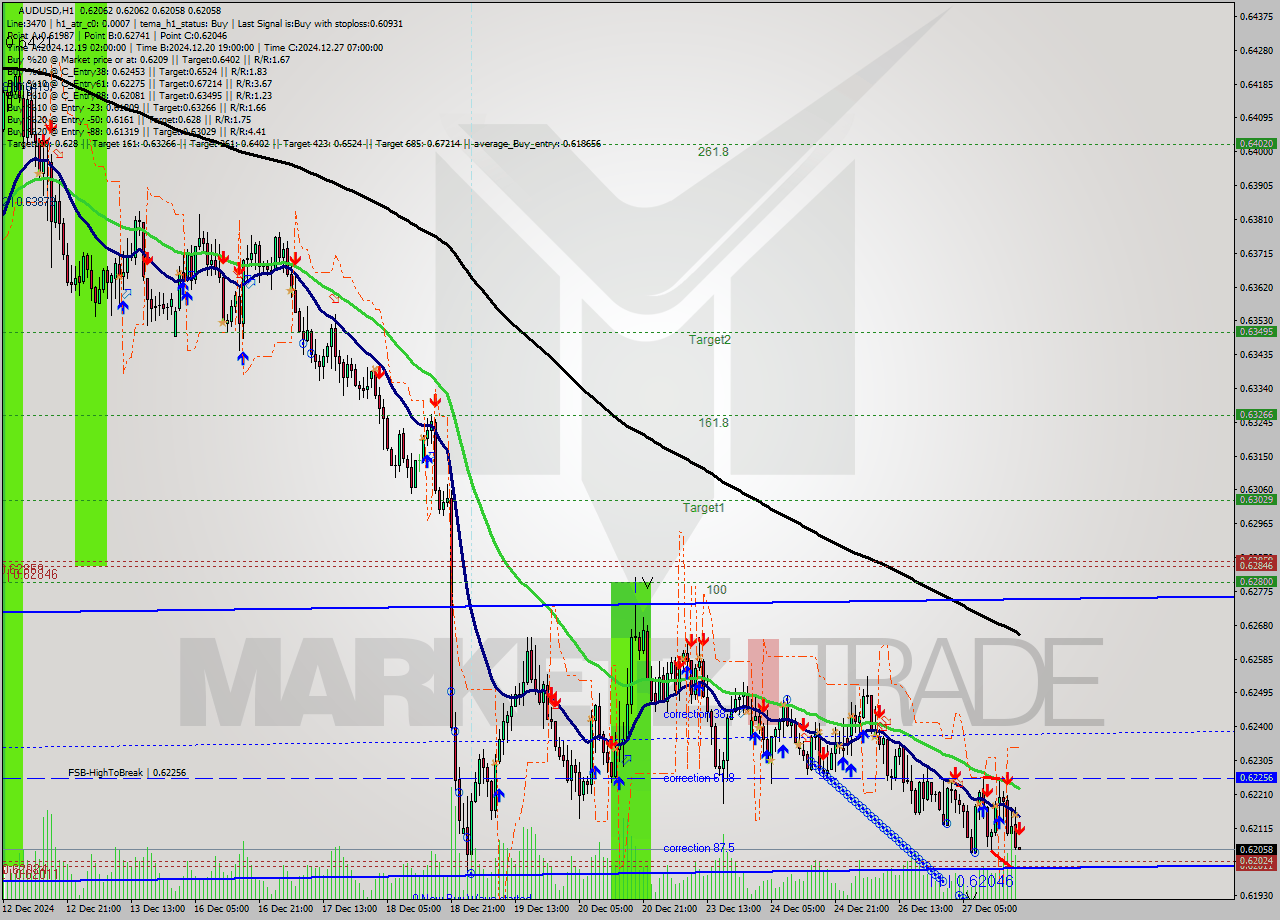Click the 0.63150 price axis value

pos(1256,456)
